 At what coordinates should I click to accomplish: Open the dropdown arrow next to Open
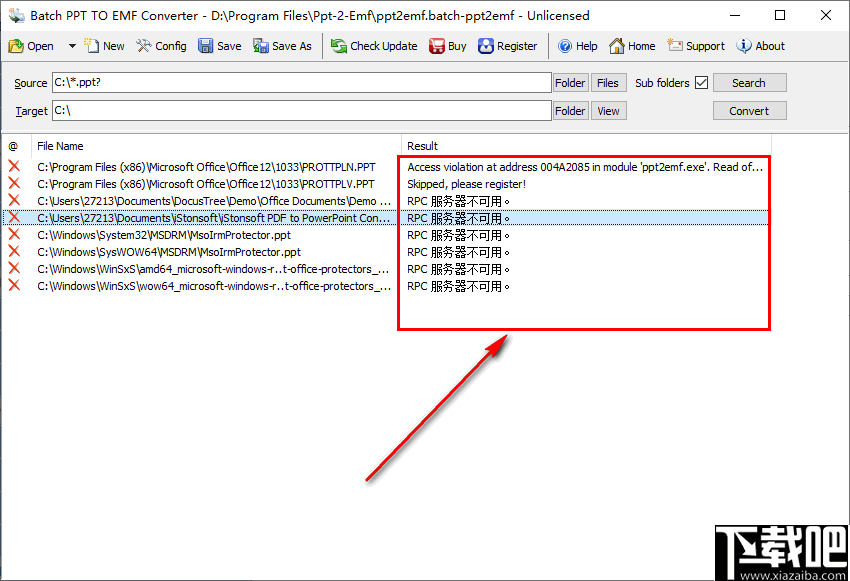[x=70, y=45]
